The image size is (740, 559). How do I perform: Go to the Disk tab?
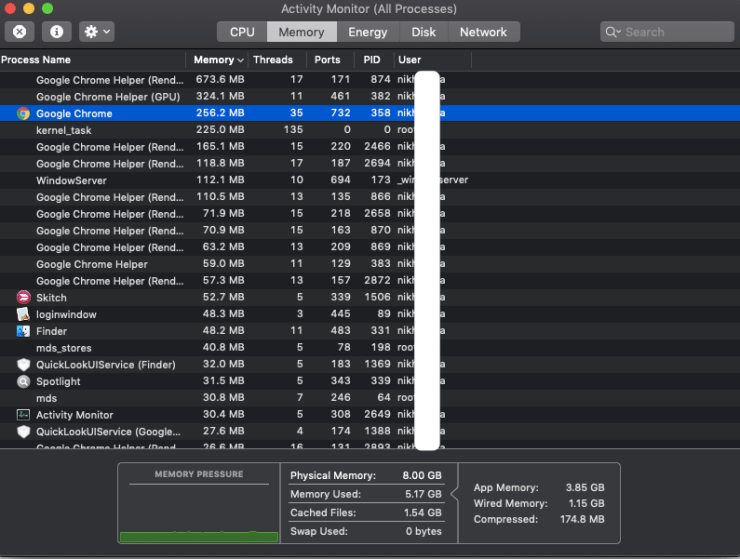423,32
